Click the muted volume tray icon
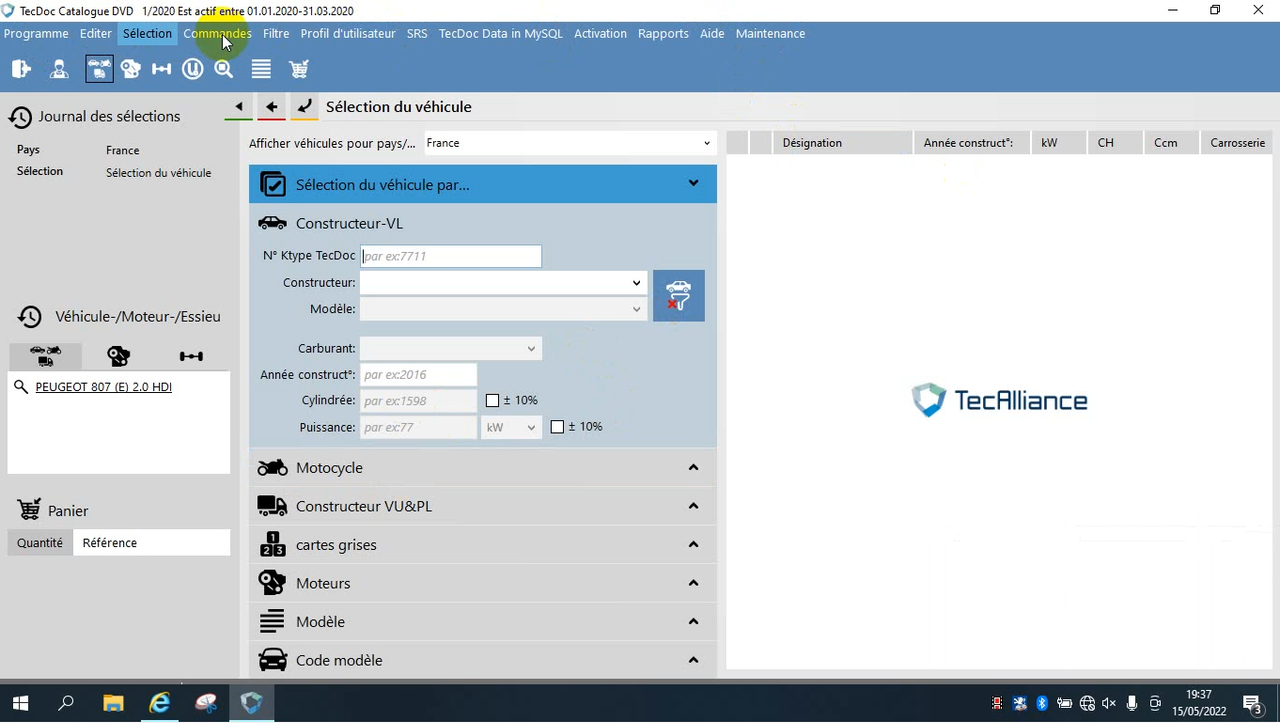This screenshot has height=723, width=1280. pyautogui.click(x=1109, y=703)
